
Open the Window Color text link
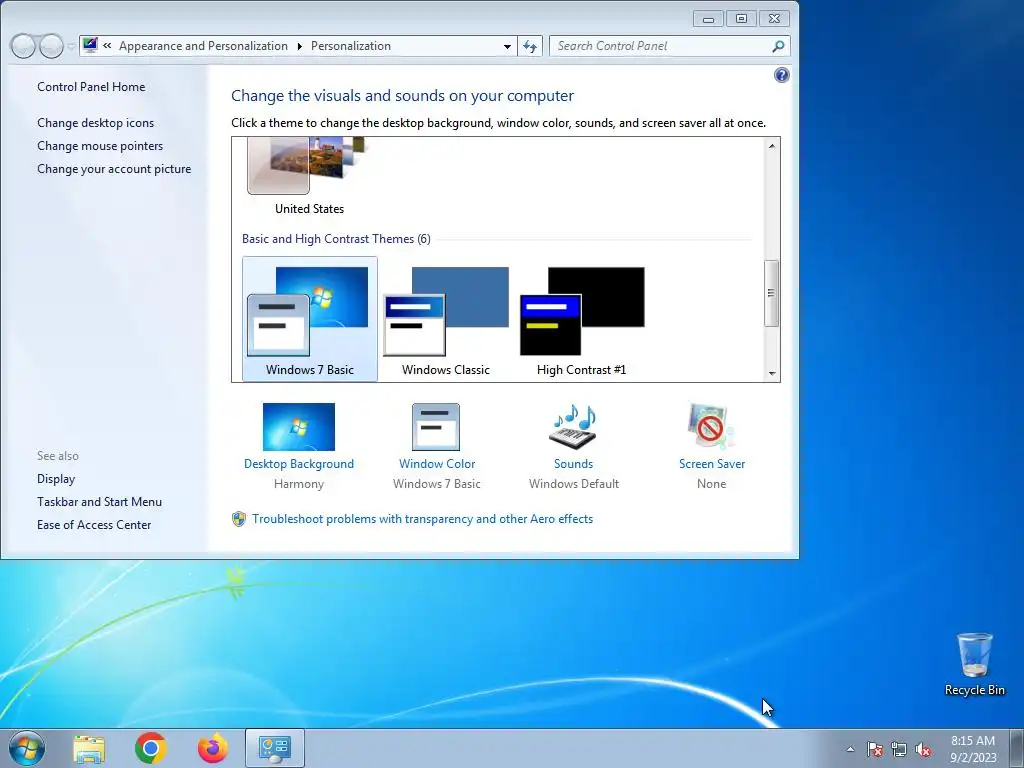coord(437,464)
